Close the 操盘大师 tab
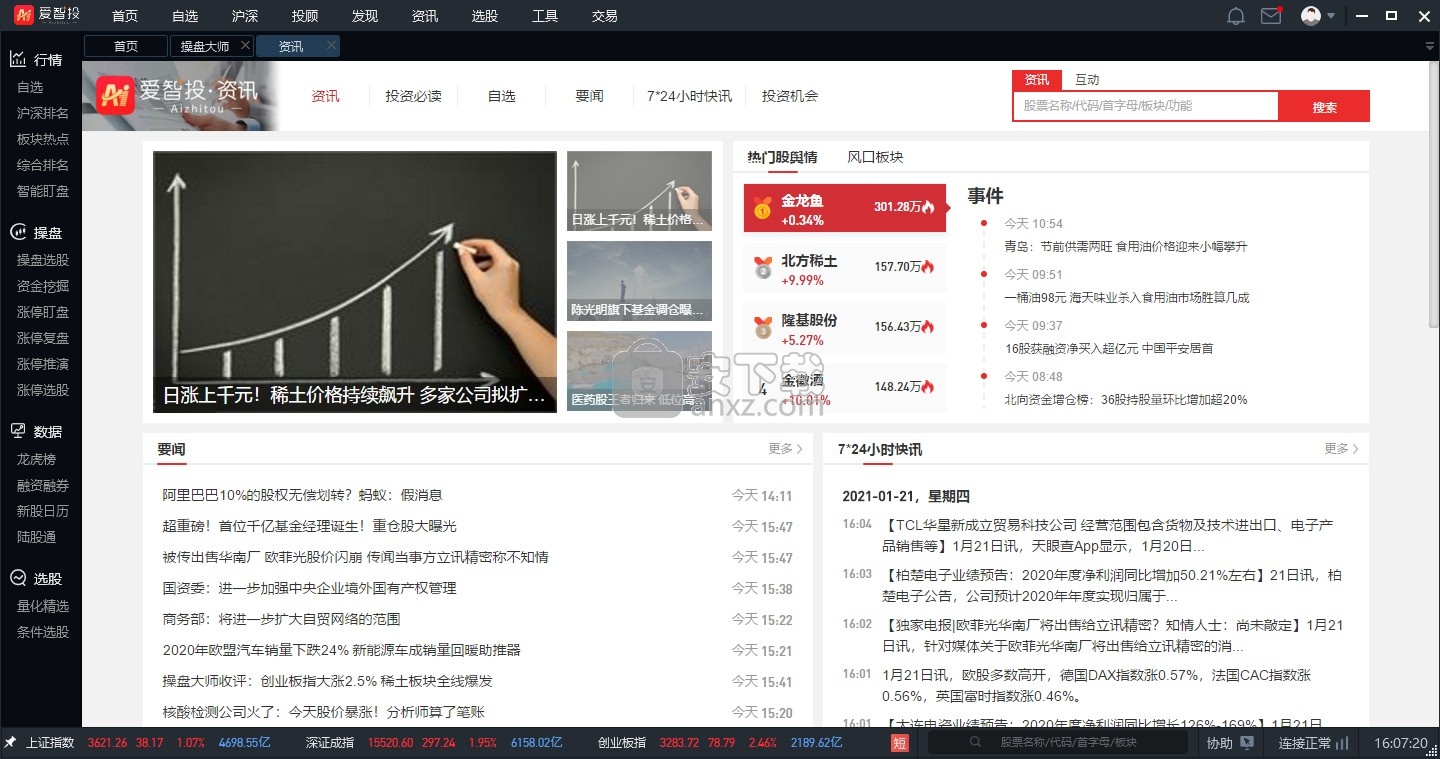The height and width of the screenshot is (759, 1440). pos(246,46)
